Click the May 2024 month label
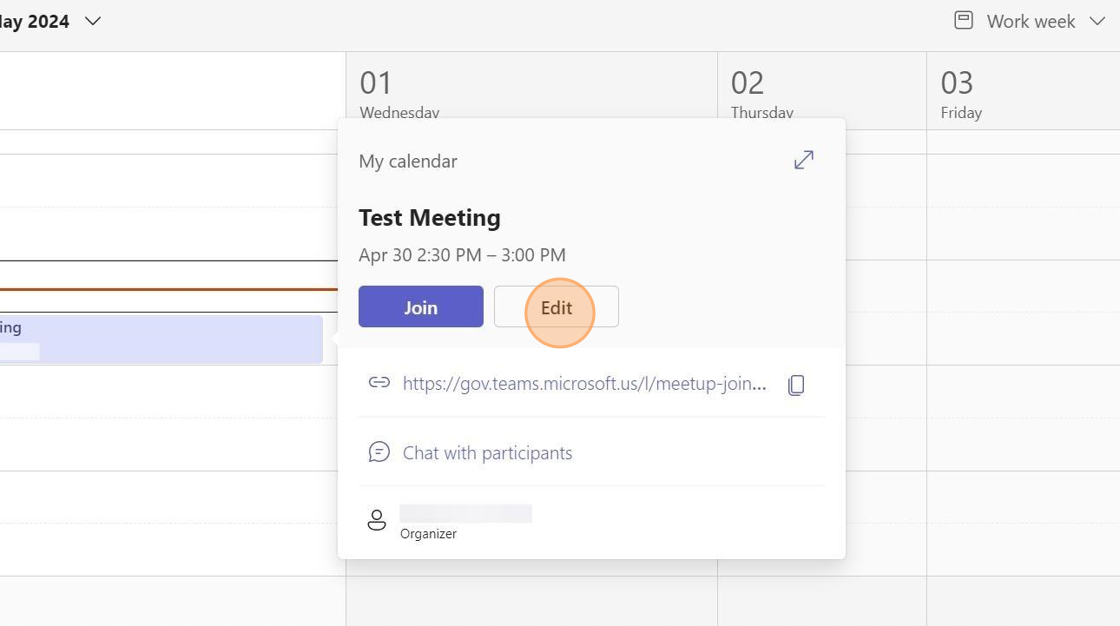Screen dimensions: 1120x626 [36, 21]
